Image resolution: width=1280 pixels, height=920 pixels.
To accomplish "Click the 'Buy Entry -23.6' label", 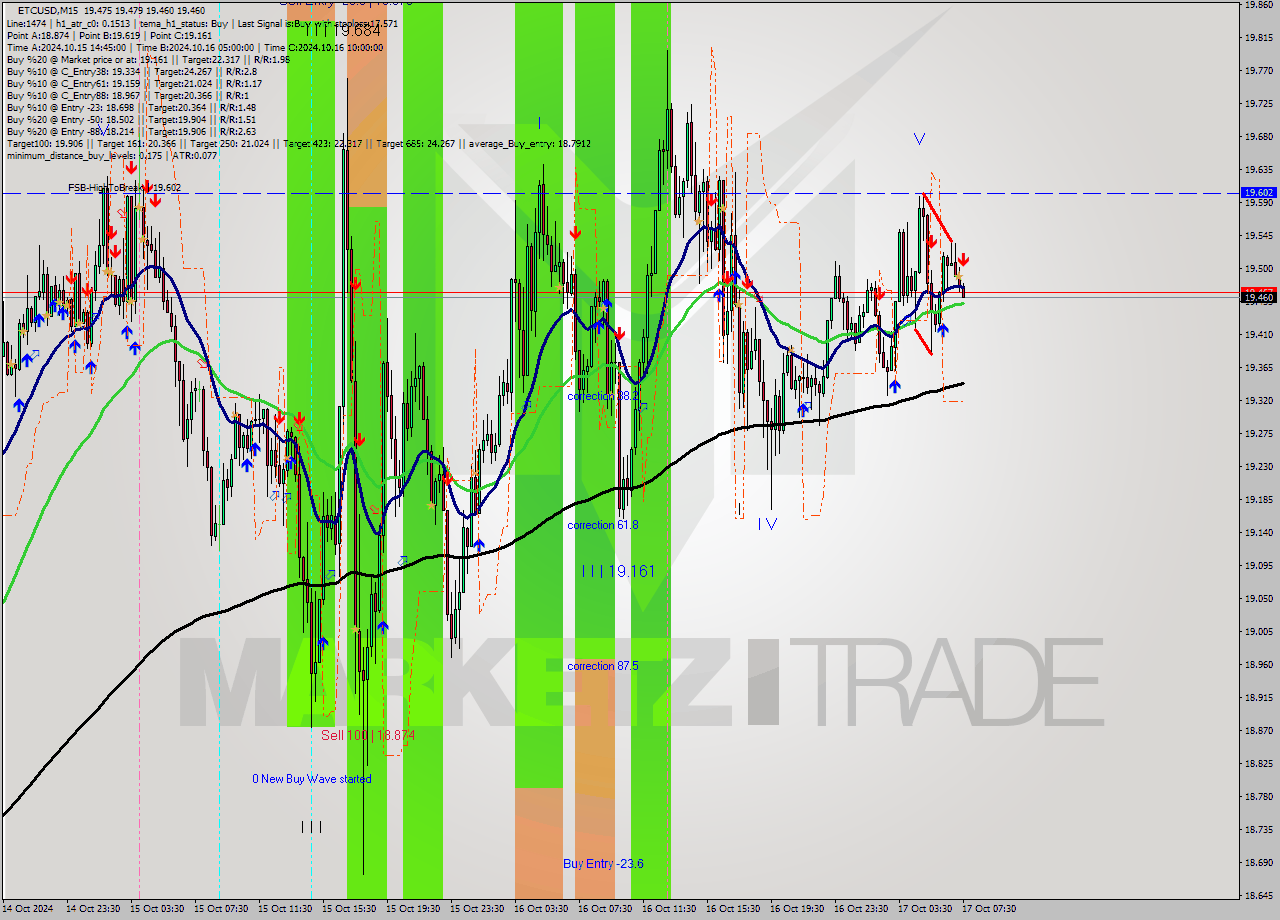I will pyautogui.click(x=602, y=863).
